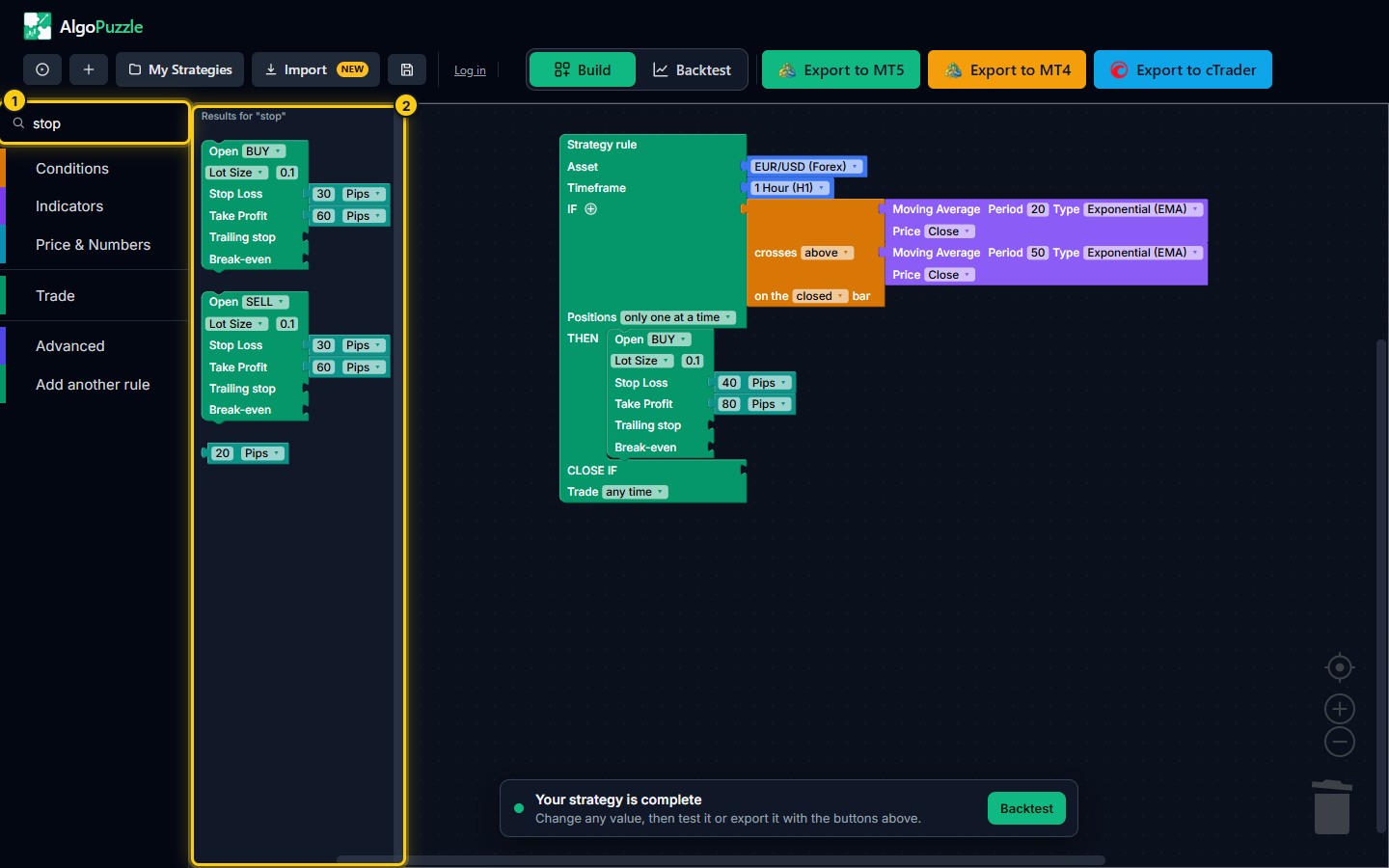Edit the Period 20 value of the moving average
The width and height of the screenshot is (1389, 868).
pyautogui.click(x=1038, y=209)
